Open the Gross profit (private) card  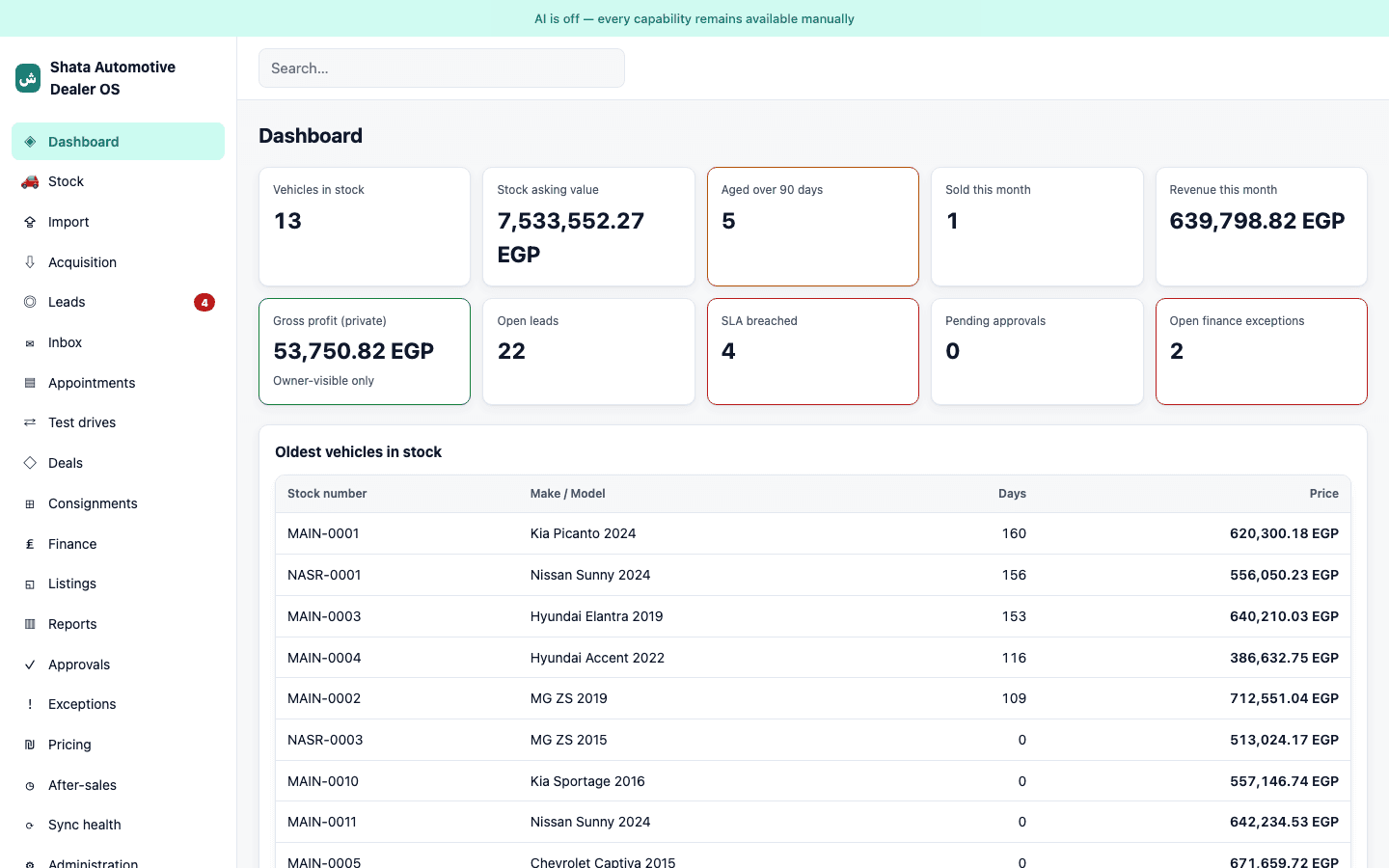tap(365, 351)
